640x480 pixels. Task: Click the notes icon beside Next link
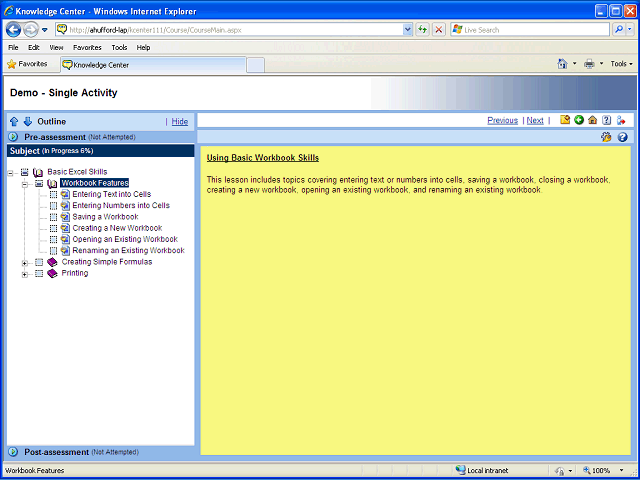[x=565, y=120]
